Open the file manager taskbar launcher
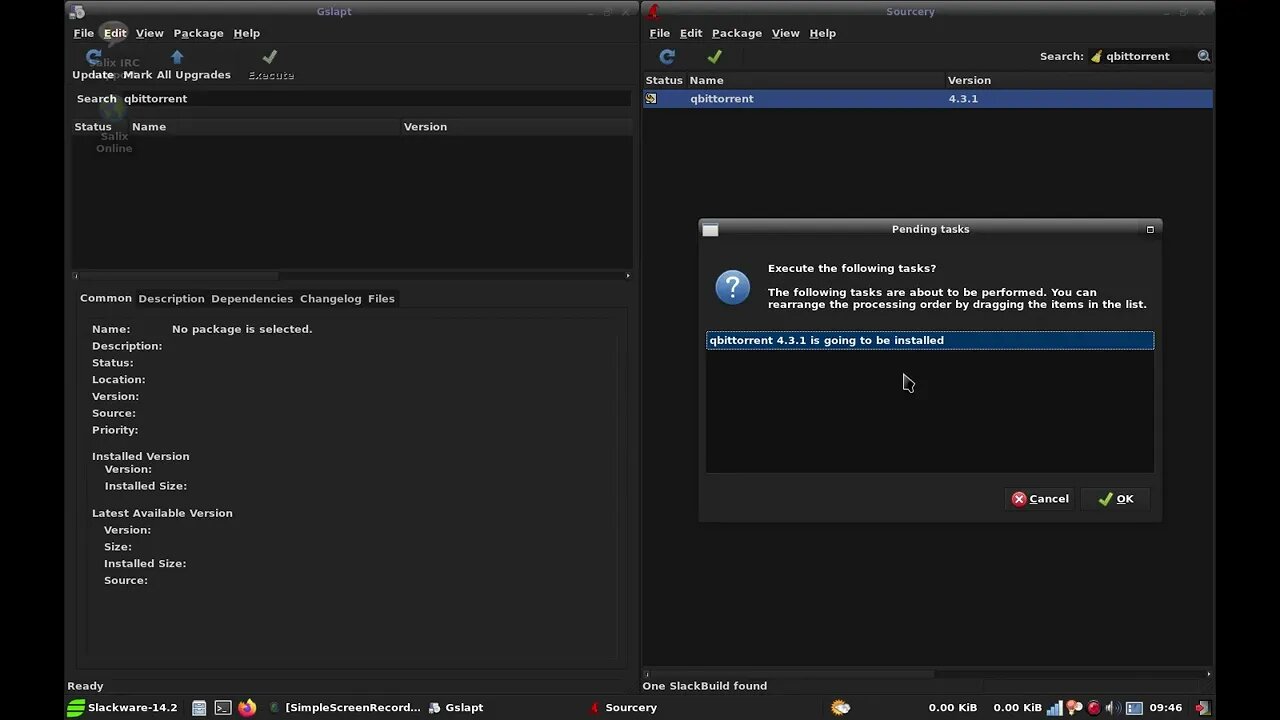Screen dimensions: 1280x720 click(x=199, y=708)
